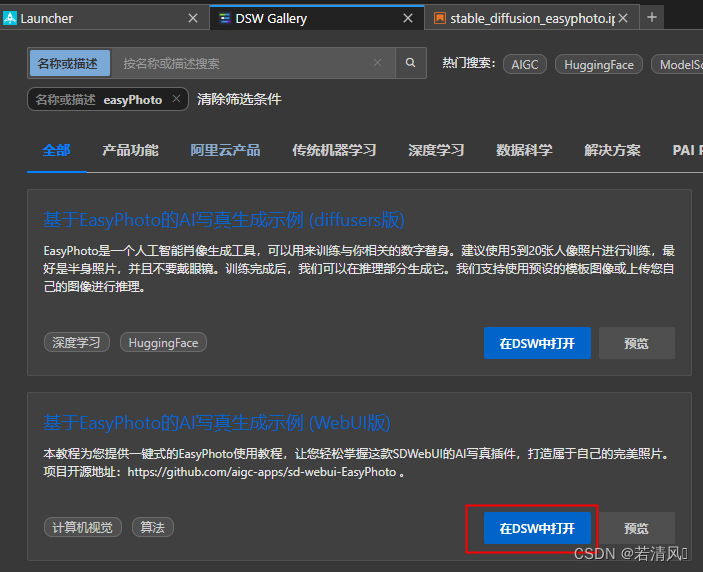Click the notebook icon on stable_diffusion_easyphoto tab
This screenshot has height=572, width=703.
(440, 18)
